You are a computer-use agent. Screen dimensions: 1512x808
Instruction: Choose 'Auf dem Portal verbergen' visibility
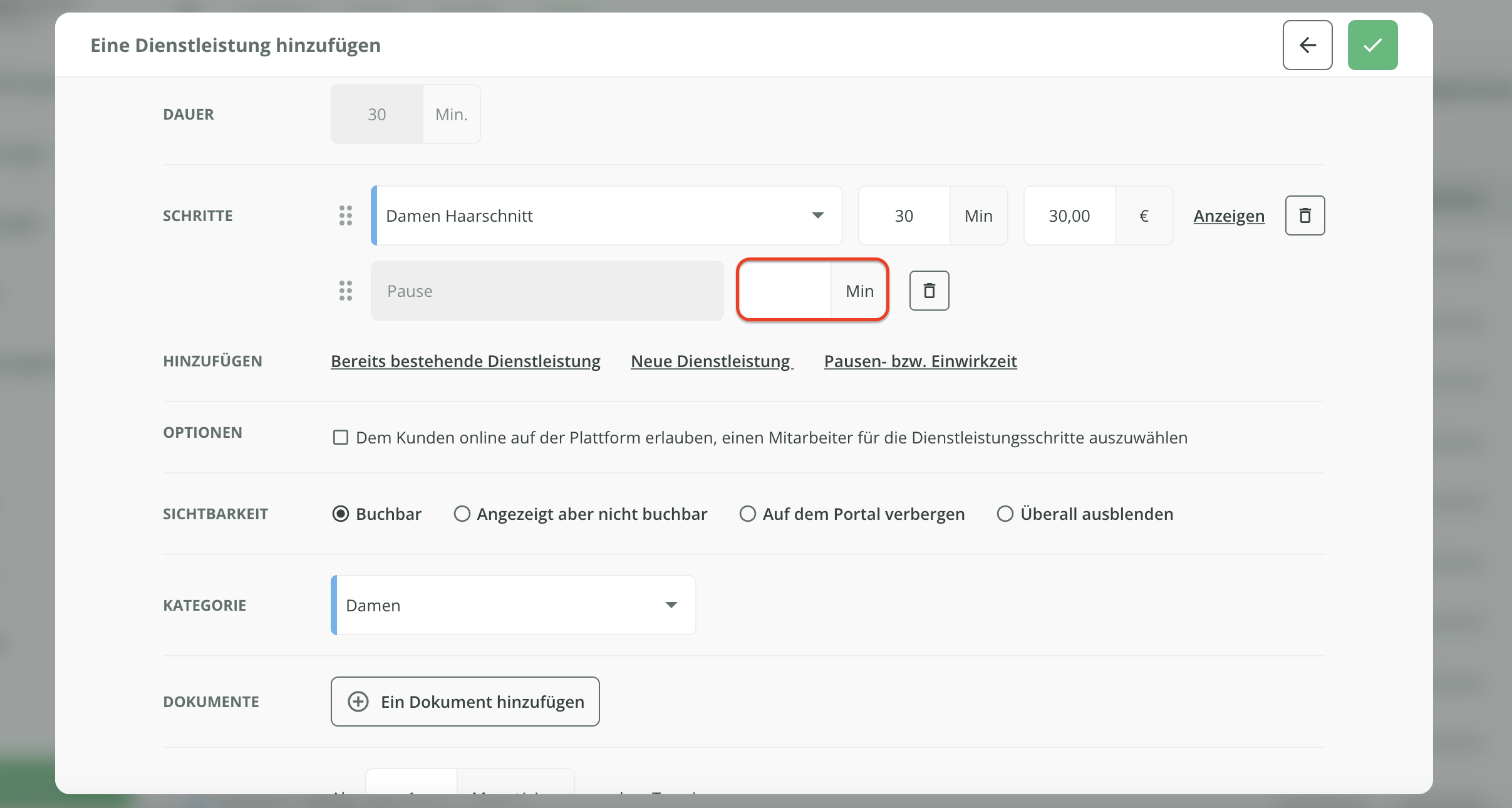[748, 514]
